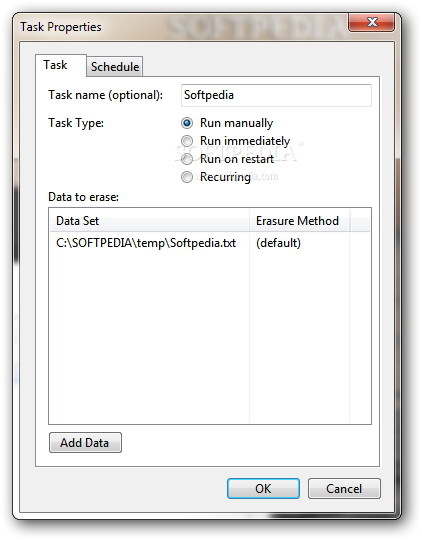Switch to the Schedule tab
422x540 pixels.
point(115,66)
